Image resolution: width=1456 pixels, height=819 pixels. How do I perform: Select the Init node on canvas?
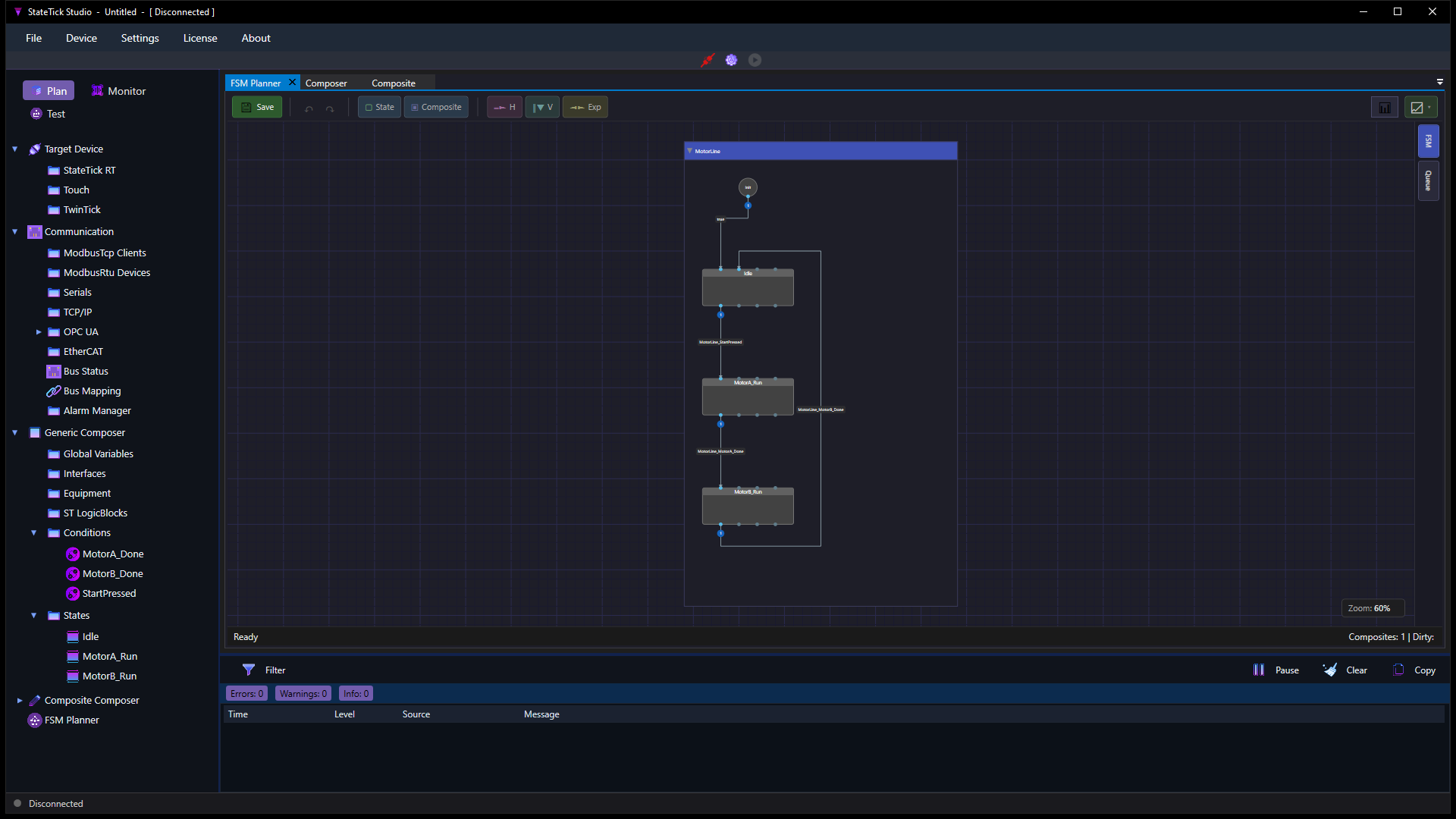748,187
